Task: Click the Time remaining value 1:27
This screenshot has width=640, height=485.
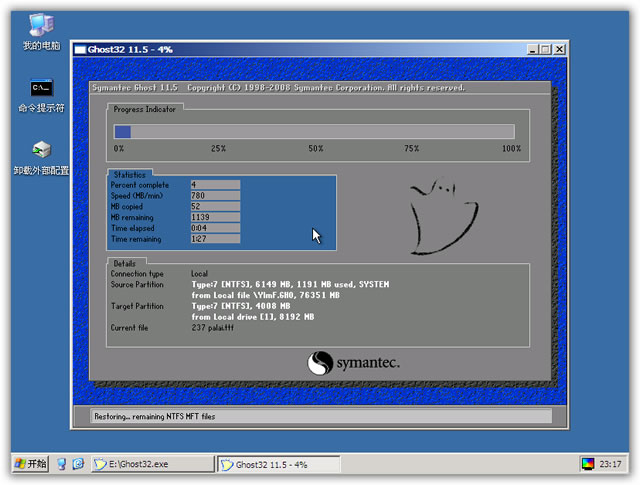Action: click(215, 239)
